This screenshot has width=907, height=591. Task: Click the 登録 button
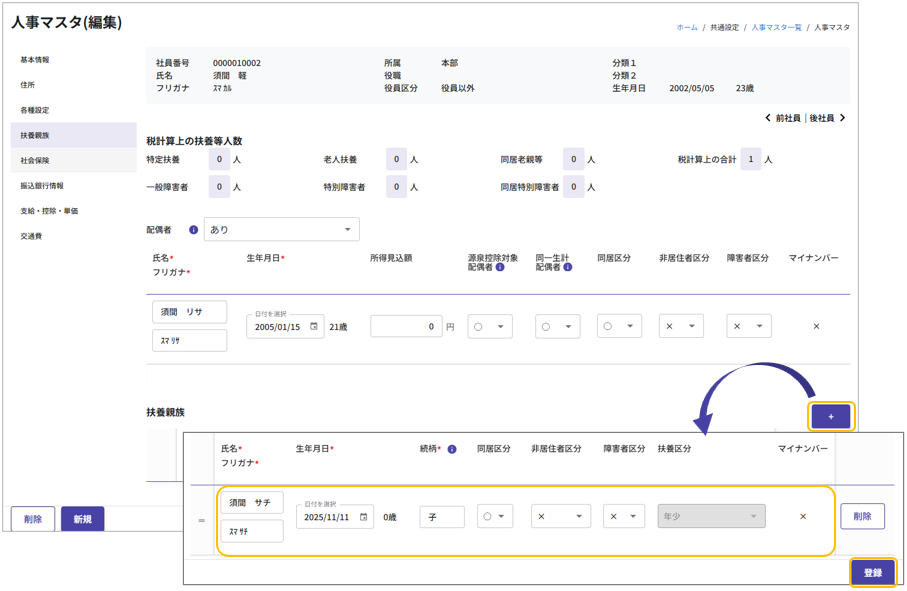pyautogui.click(x=872, y=573)
